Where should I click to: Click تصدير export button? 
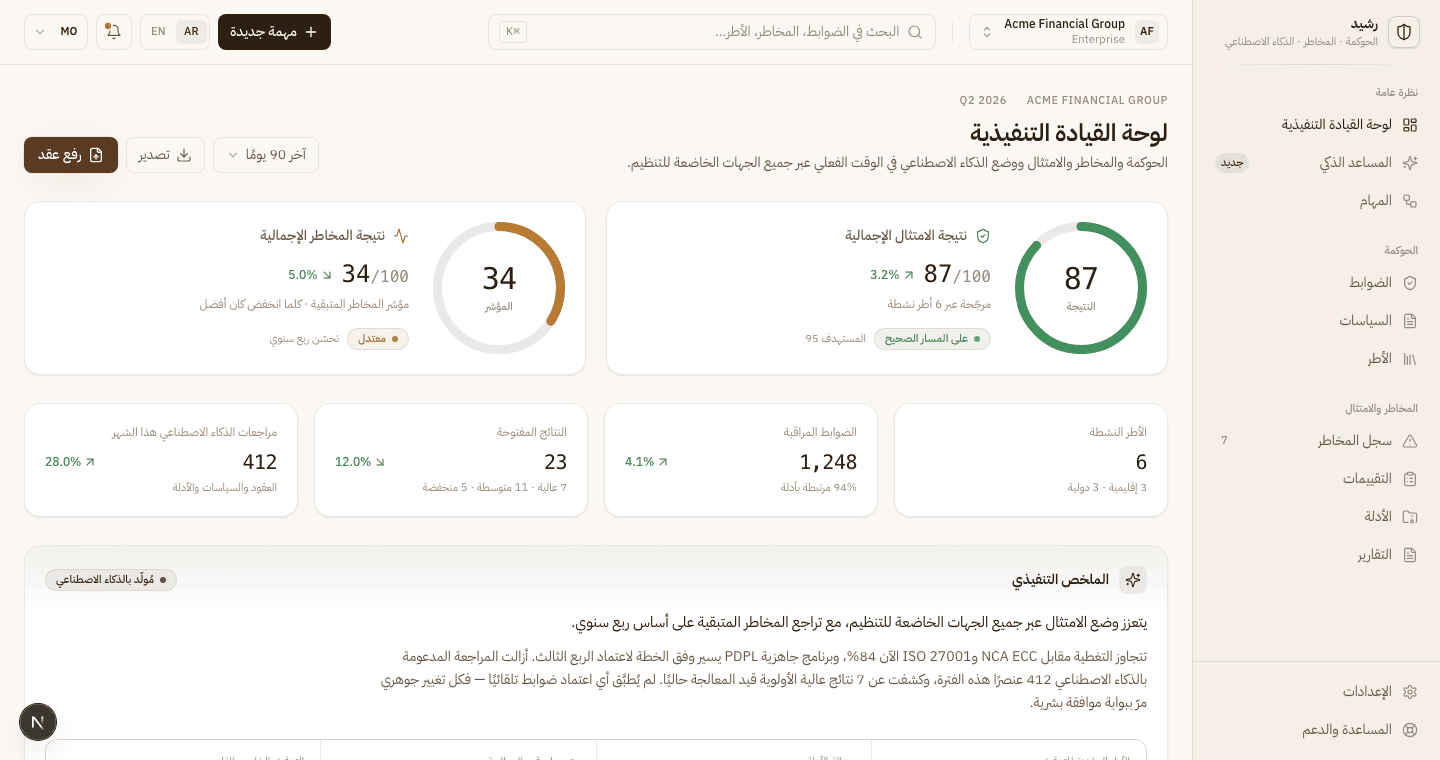(165, 155)
